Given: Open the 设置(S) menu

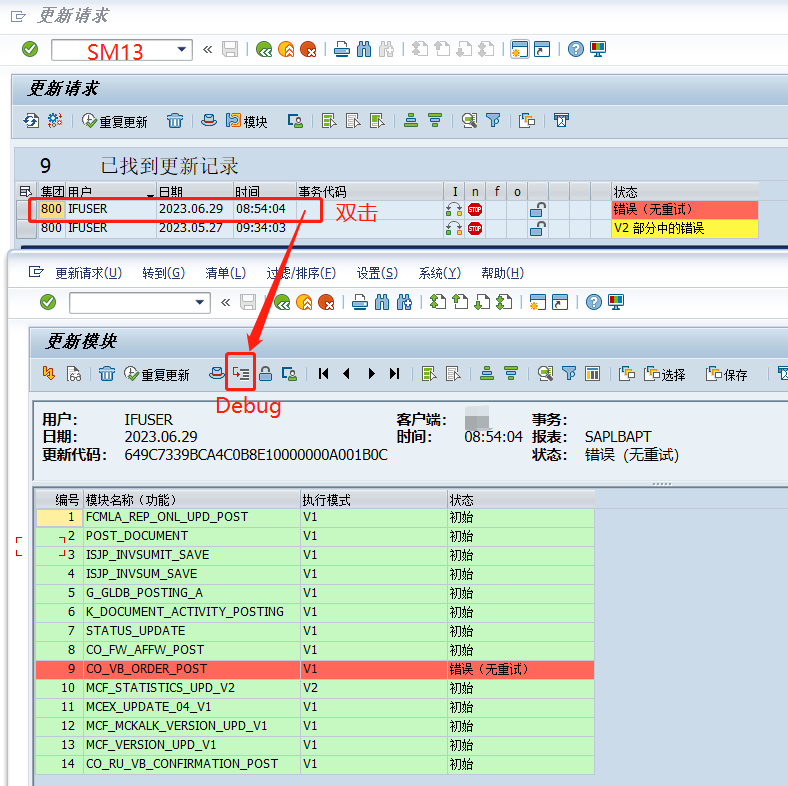Looking at the screenshot, I should pos(377,273).
